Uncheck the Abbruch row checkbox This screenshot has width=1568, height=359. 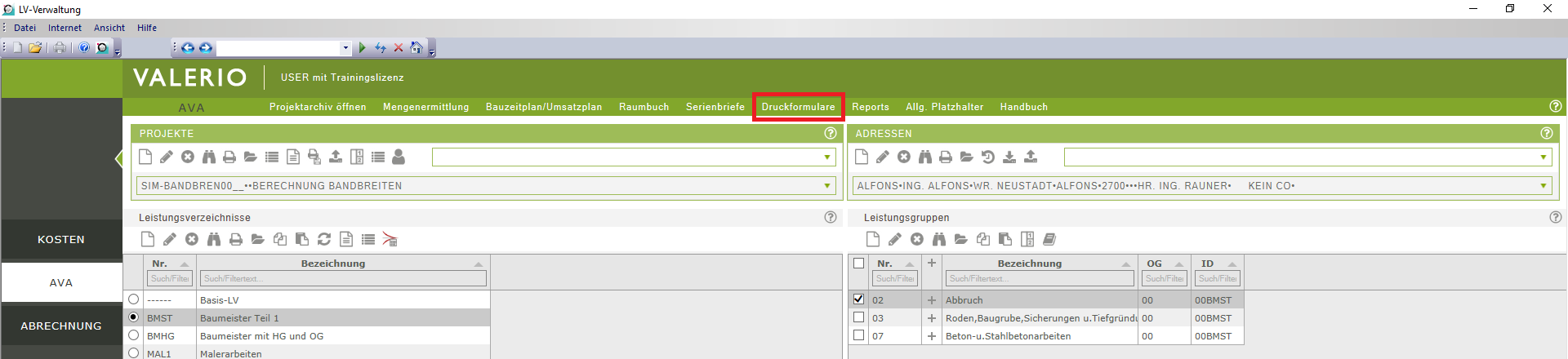pos(858,299)
